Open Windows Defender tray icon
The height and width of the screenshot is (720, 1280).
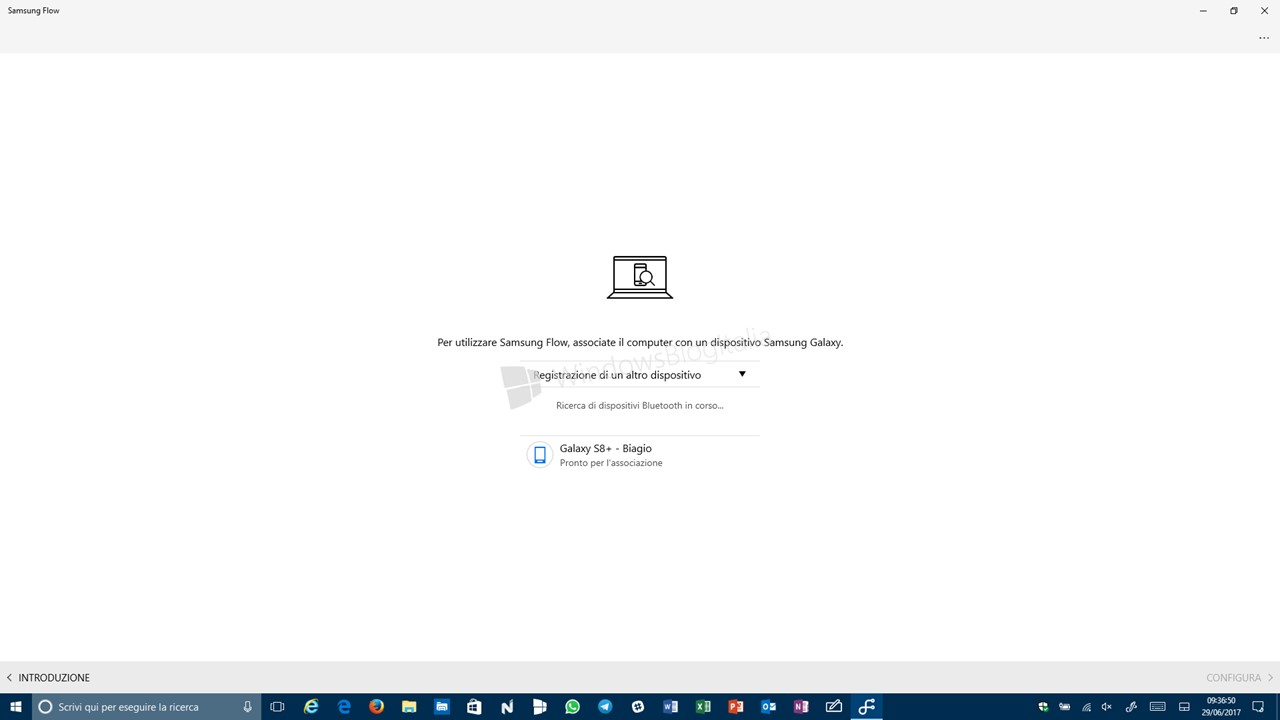coord(1043,706)
